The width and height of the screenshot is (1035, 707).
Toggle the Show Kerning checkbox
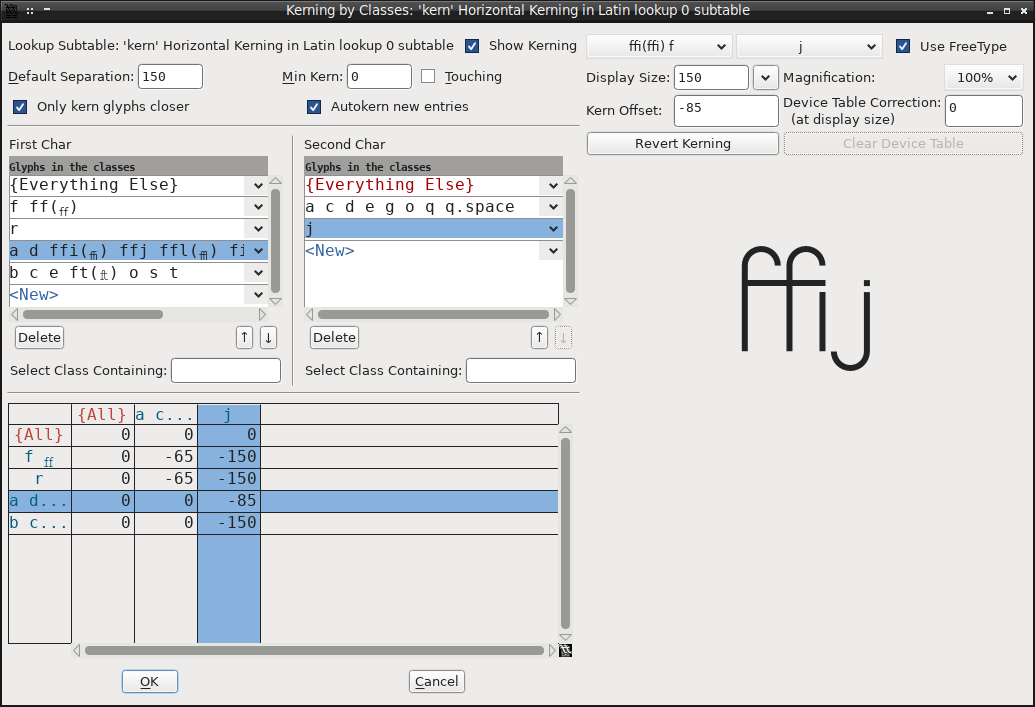(472, 46)
